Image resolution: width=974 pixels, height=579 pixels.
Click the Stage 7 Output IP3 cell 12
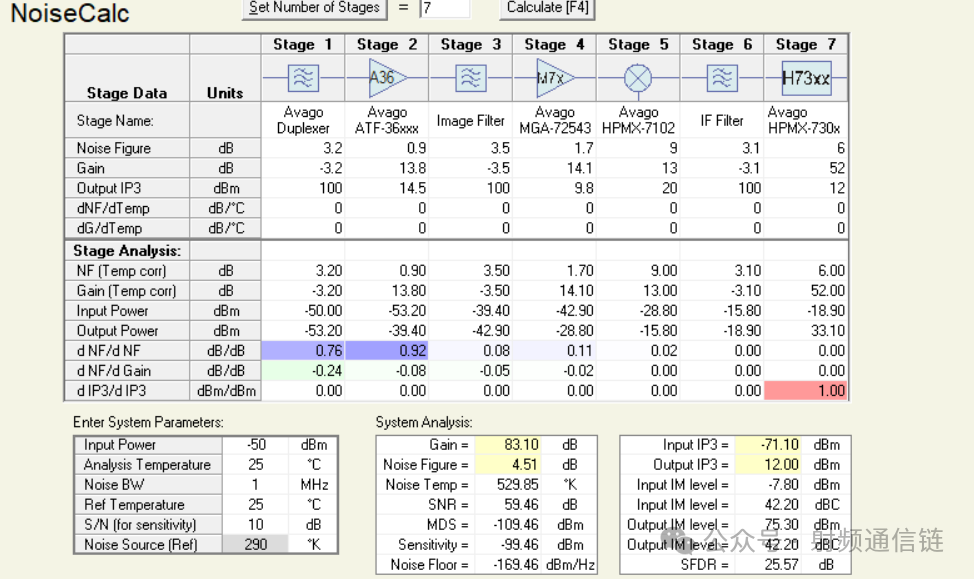point(806,188)
